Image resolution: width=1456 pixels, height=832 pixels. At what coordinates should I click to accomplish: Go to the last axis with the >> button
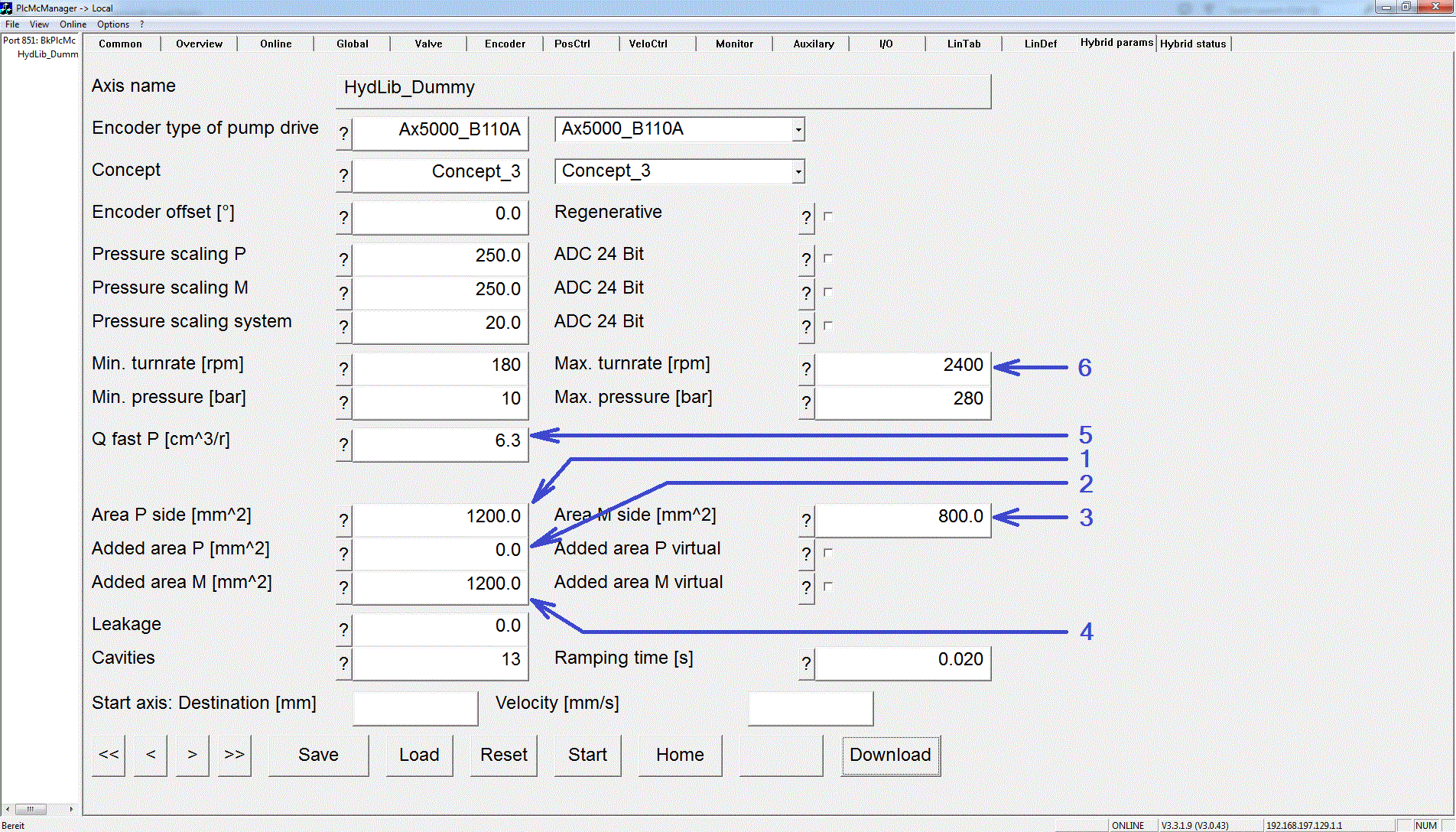(235, 756)
